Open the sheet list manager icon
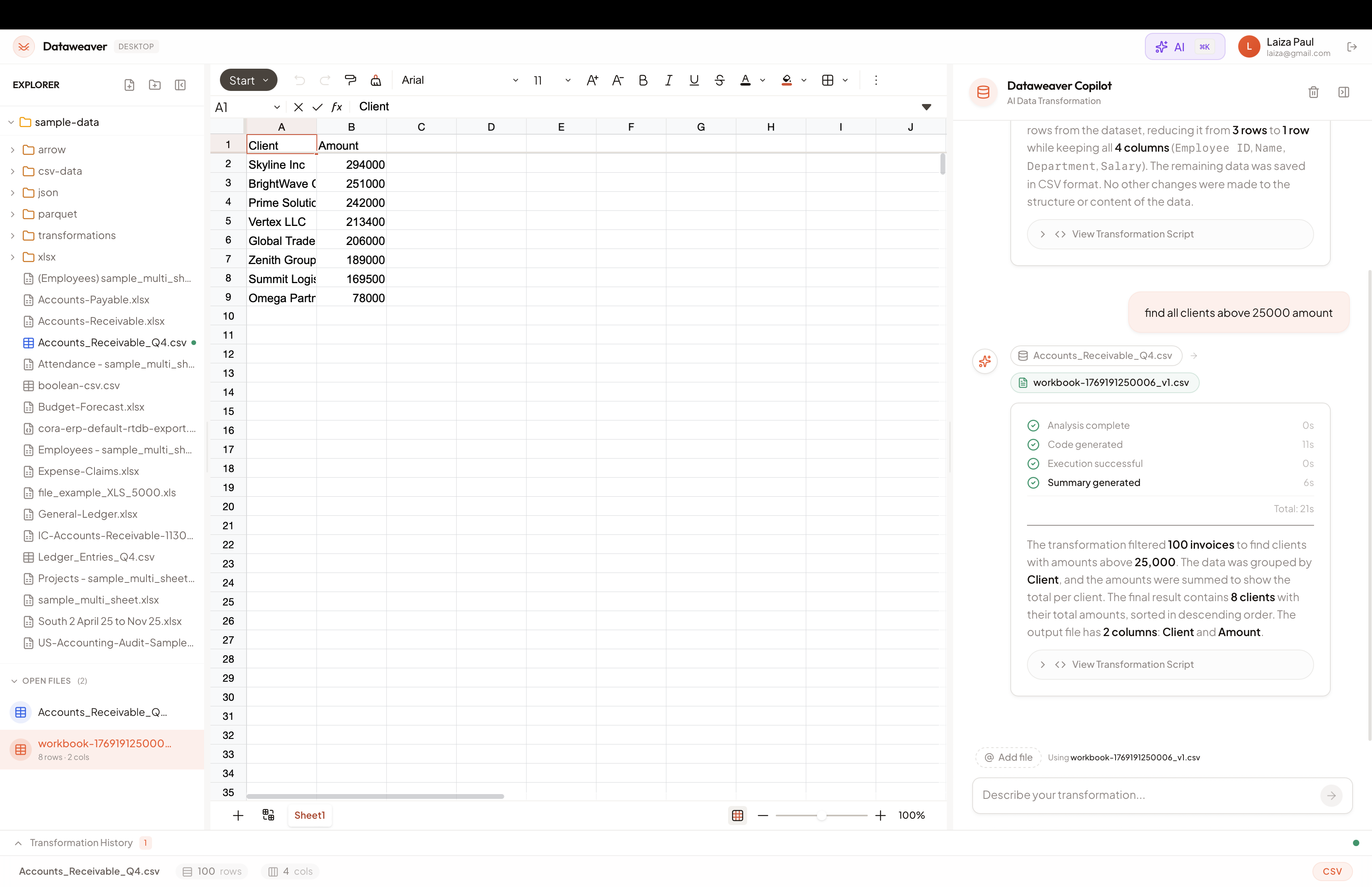The height and width of the screenshot is (887, 1372). click(x=268, y=814)
